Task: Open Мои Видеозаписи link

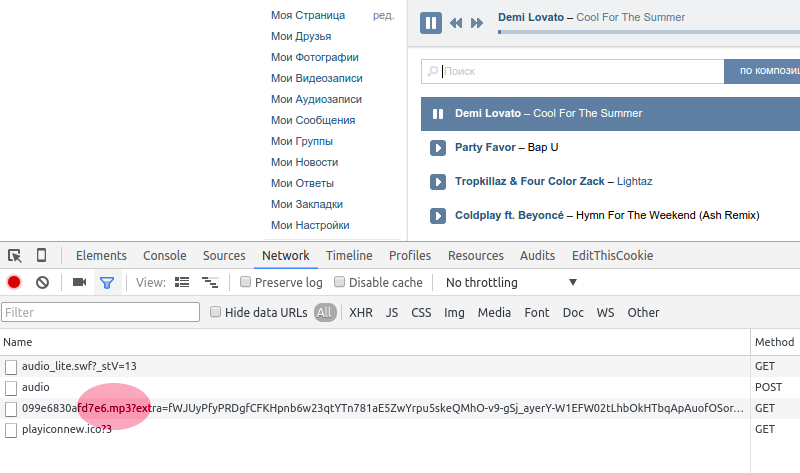Action: (x=317, y=78)
